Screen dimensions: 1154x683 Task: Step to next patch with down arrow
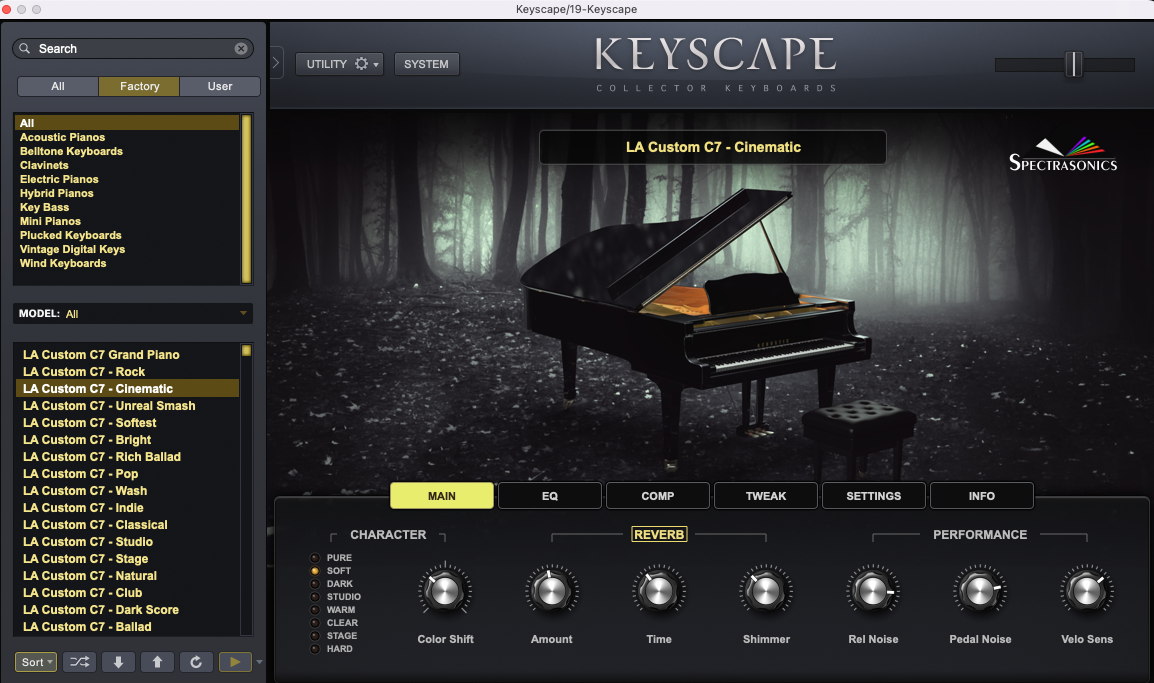click(118, 662)
